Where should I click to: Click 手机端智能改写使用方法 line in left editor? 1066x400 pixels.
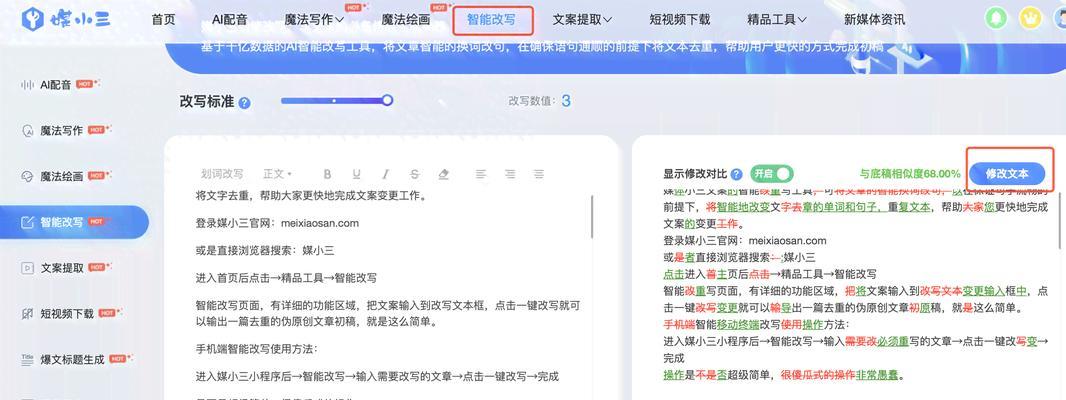(256, 349)
